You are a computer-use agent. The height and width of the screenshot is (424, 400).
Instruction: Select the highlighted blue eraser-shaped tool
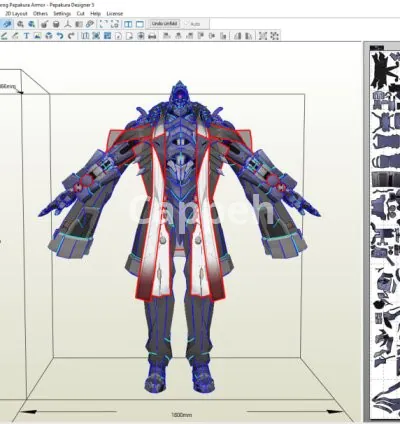(7, 24)
